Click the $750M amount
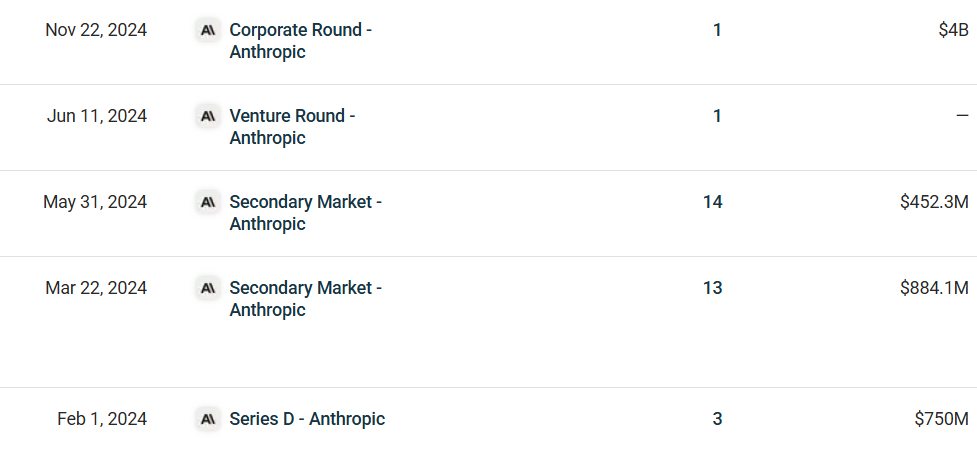977x449 pixels. (942, 419)
